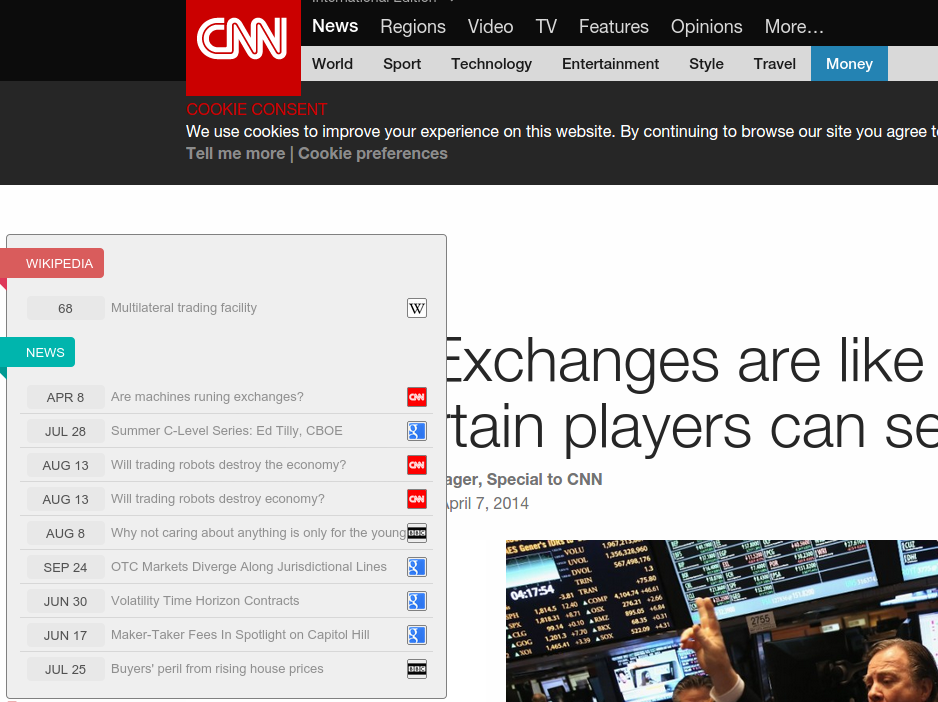938x702 pixels.
Task: Select the Technology section tab
Action: (491, 64)
